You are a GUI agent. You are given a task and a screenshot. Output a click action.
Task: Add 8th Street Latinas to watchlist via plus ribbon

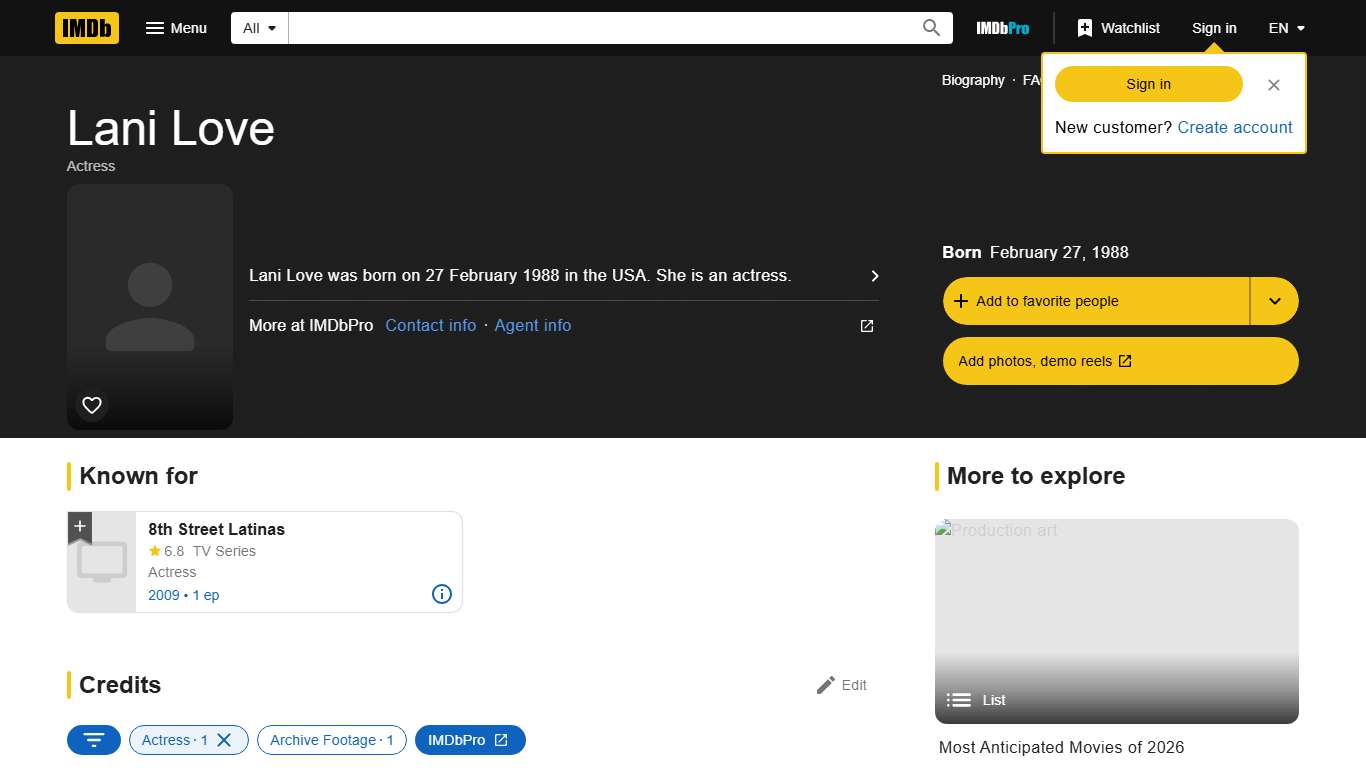(80, 527)
